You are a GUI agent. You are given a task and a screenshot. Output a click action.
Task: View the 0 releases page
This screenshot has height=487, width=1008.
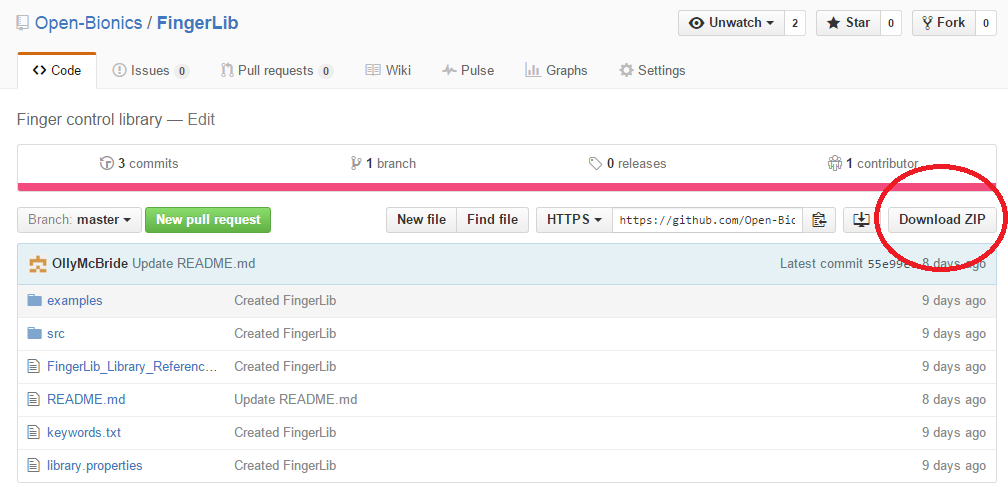tap(627, 164)
